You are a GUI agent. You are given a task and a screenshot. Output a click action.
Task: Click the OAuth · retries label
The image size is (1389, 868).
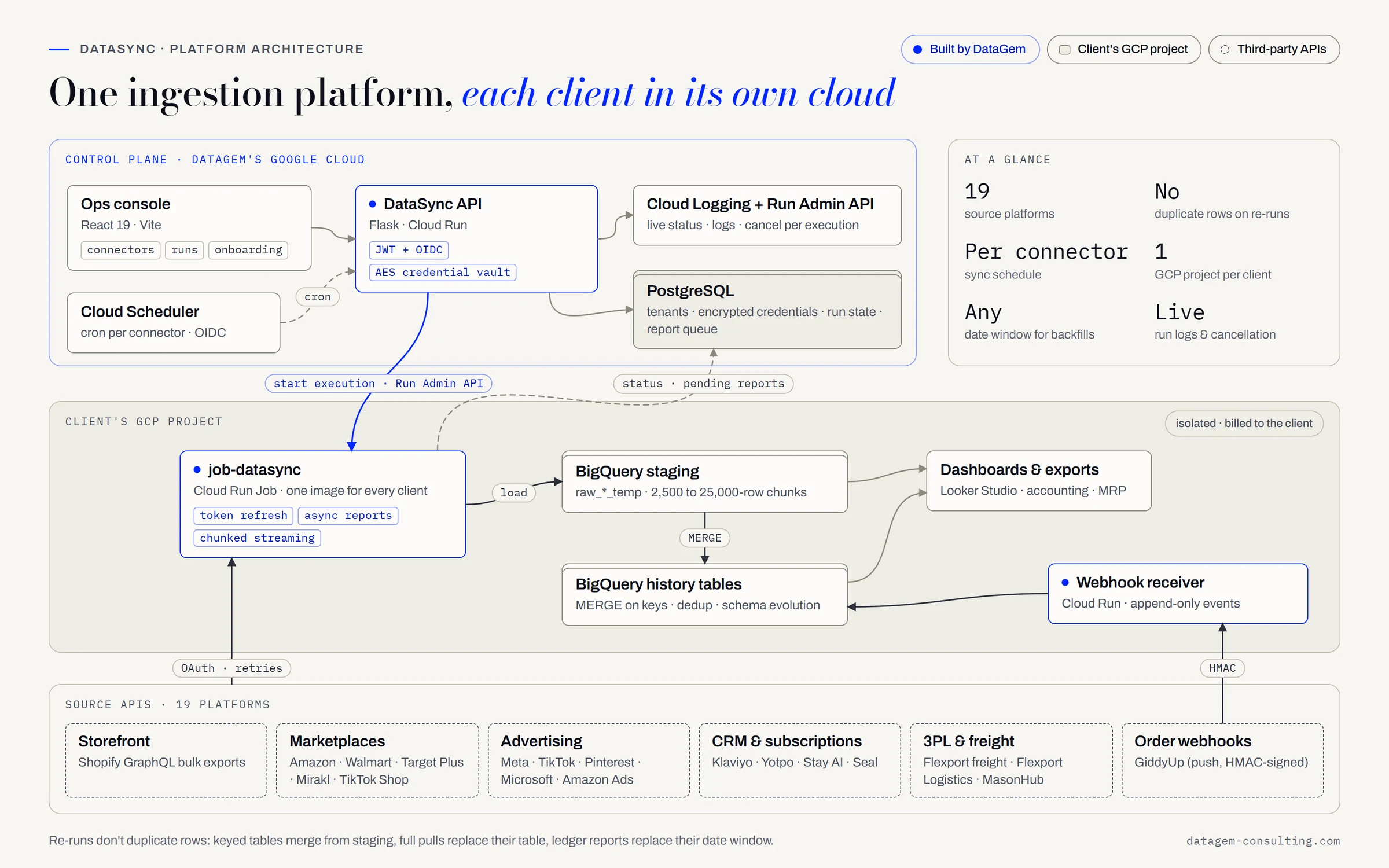[x=232, y=668]
